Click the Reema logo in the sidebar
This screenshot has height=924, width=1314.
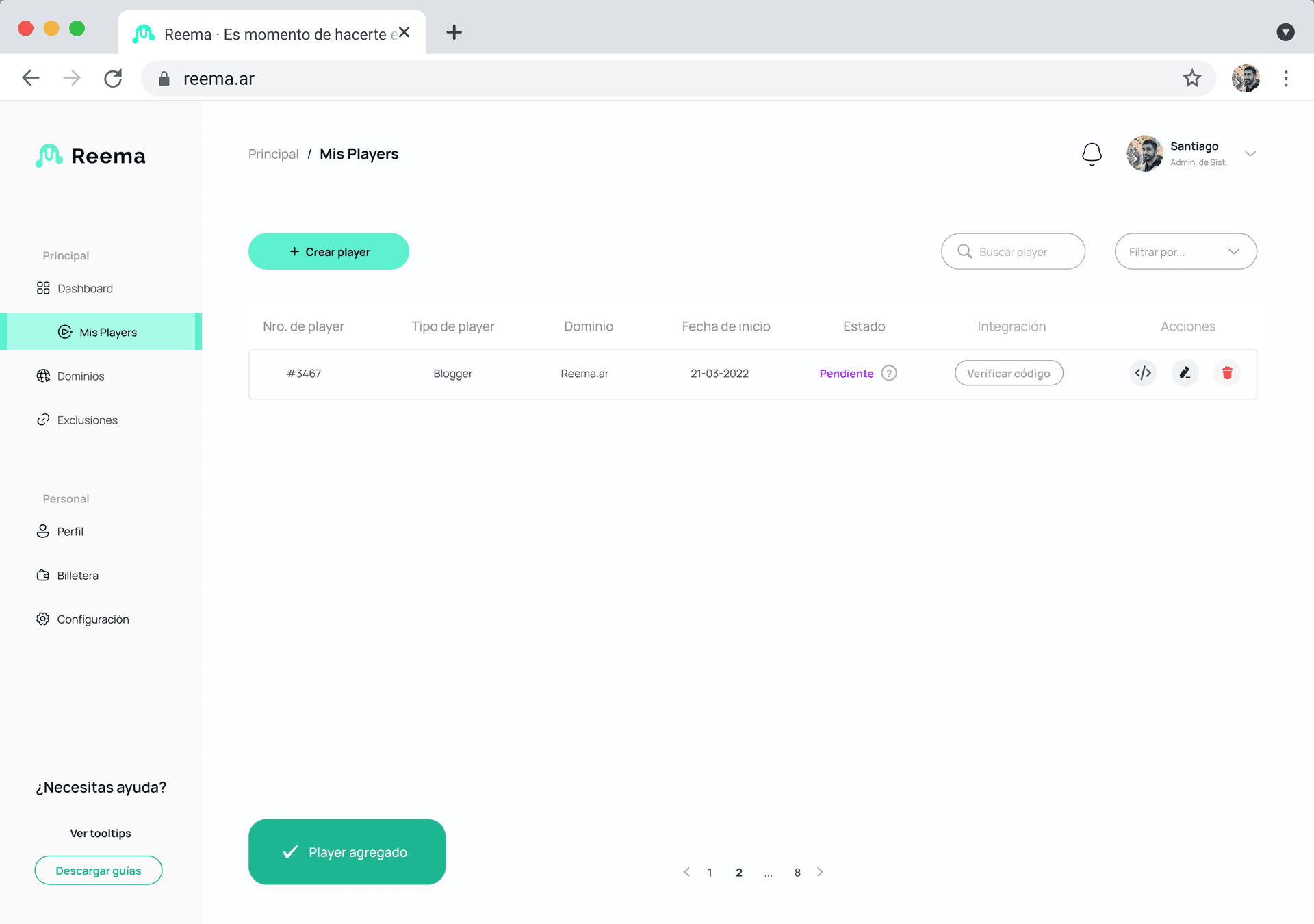[x=90, y=156]
